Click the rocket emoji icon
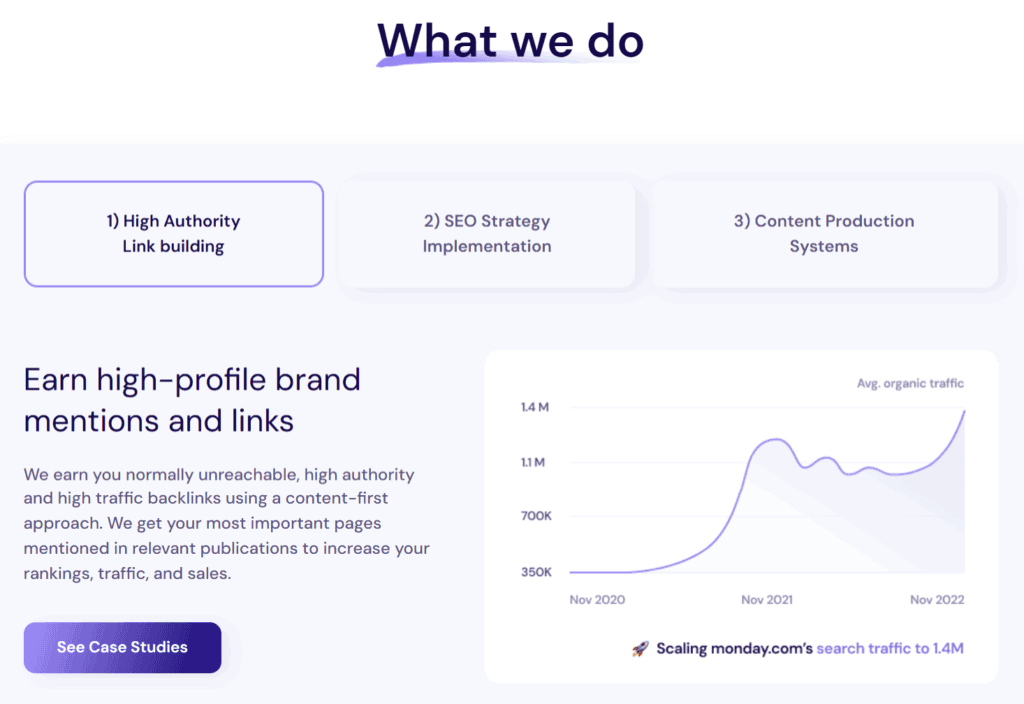 (640, 649)
